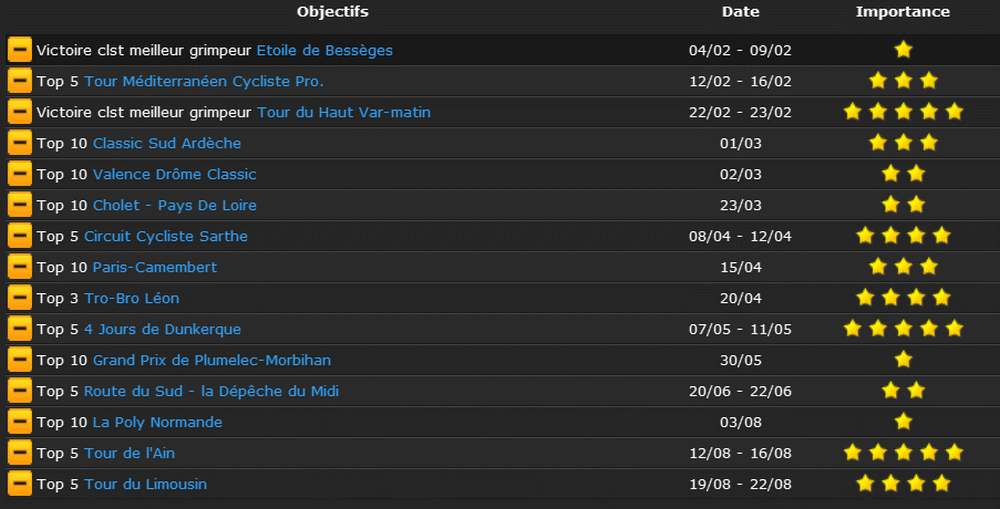Viewport: 1000px width, 509px height.
Task: Sort by the Importance column header
Action: (902, 11)
